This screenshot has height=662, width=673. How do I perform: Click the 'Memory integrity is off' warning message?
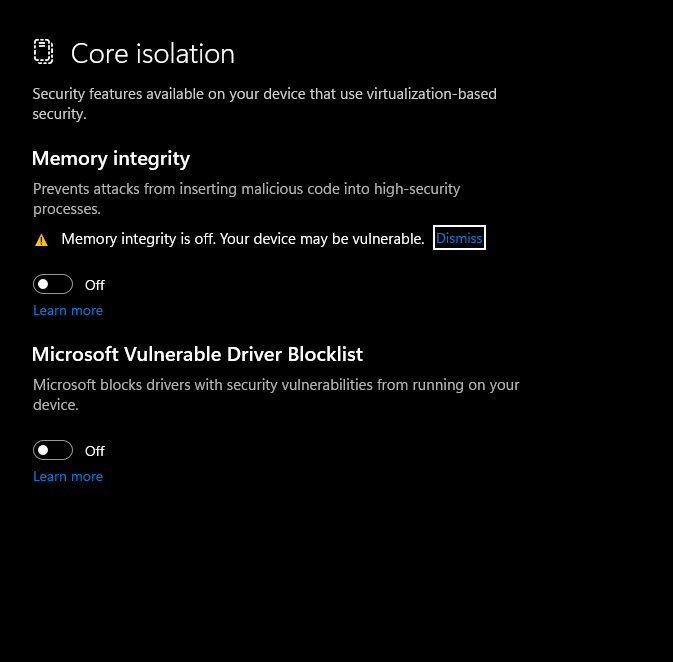coord(242,239)
